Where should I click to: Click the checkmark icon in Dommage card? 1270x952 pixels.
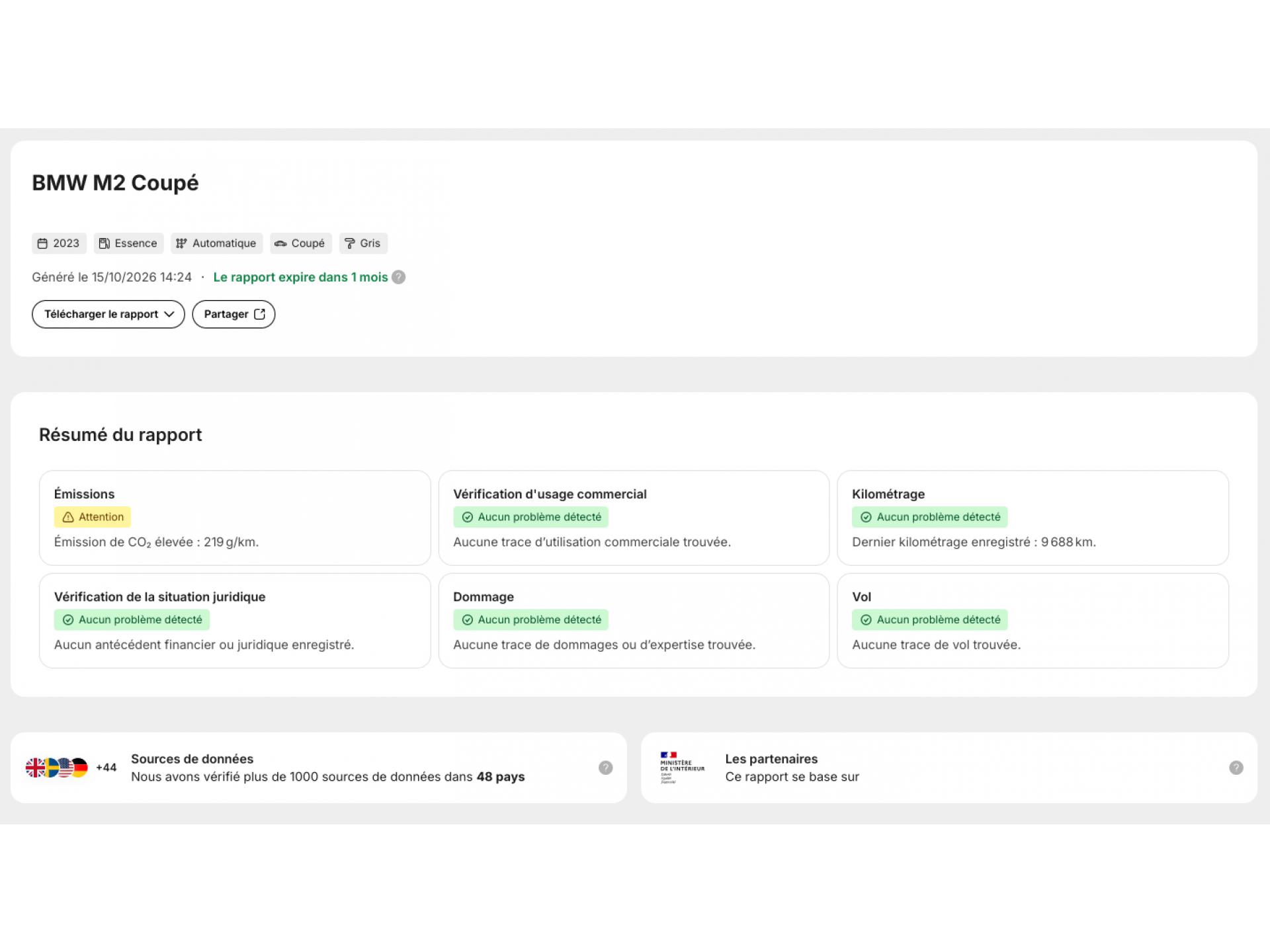[x=468, y=619]
